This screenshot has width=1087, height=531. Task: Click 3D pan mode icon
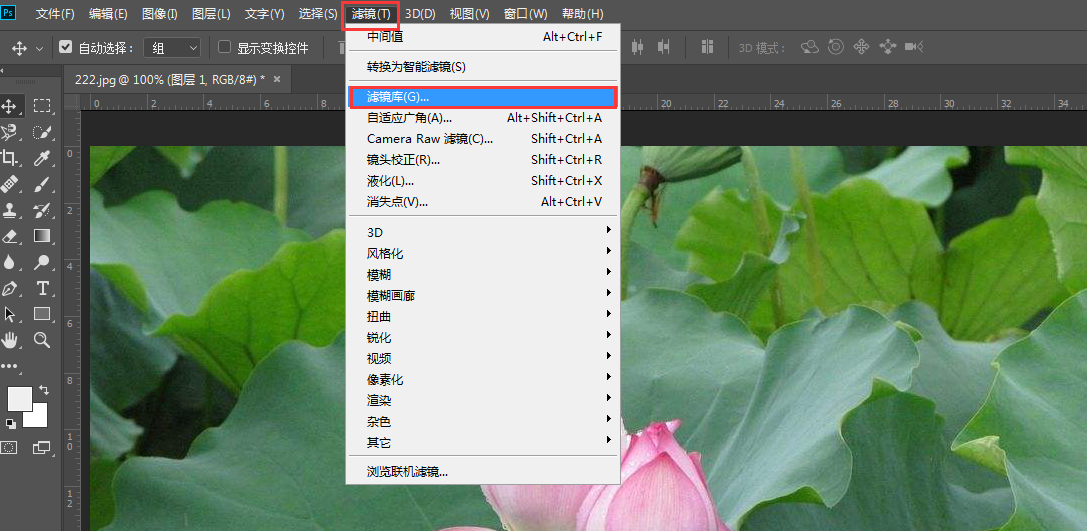(x=861, y=47)
